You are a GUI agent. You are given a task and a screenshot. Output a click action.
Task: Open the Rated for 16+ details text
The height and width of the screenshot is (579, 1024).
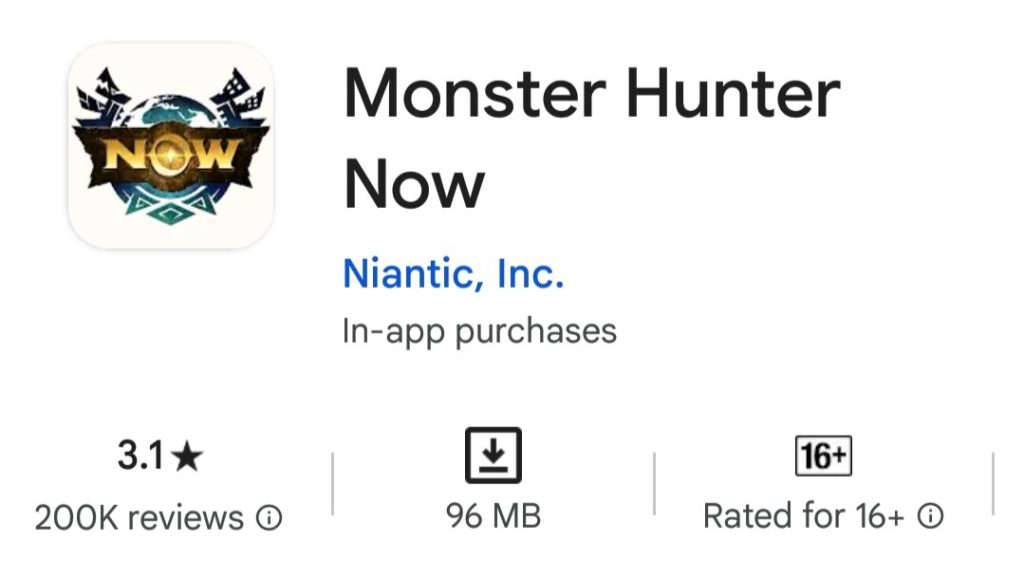point(803,516)
